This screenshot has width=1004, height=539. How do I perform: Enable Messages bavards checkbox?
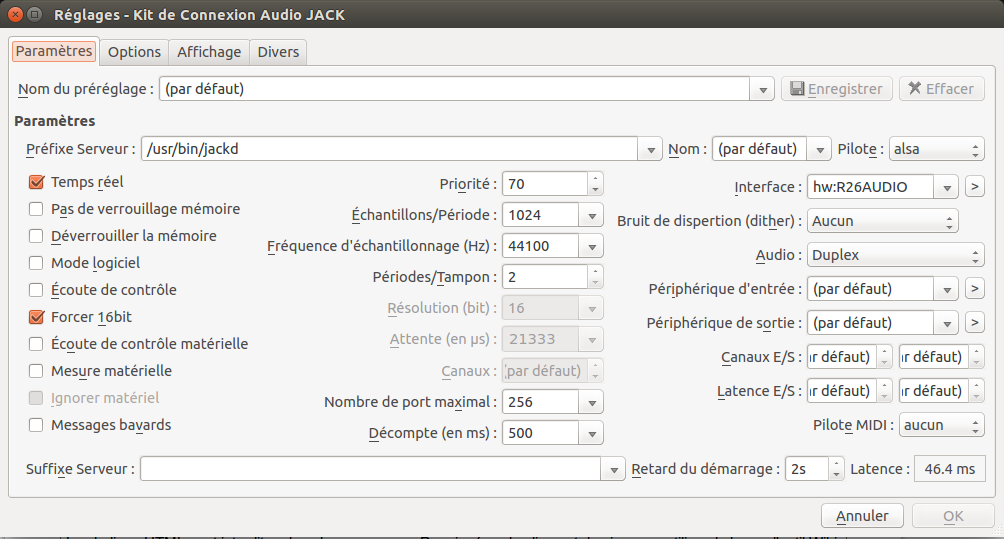(x=36, y=425)
